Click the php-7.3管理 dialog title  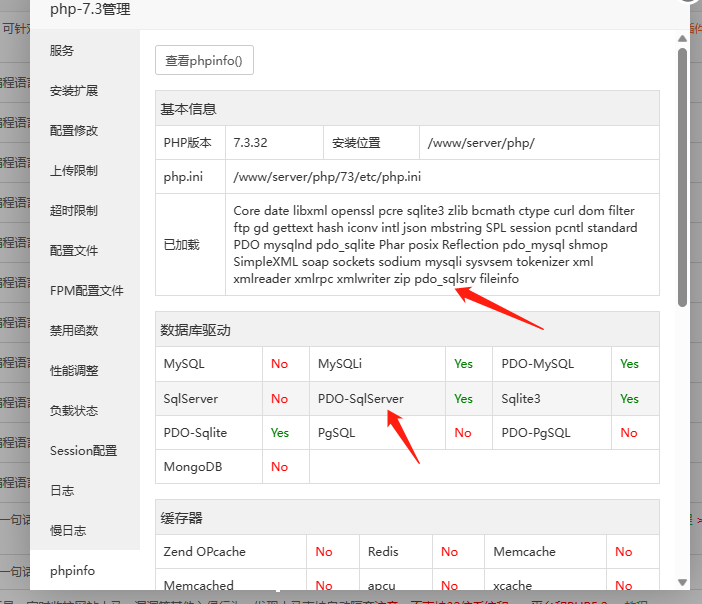(x=90, y=9)
